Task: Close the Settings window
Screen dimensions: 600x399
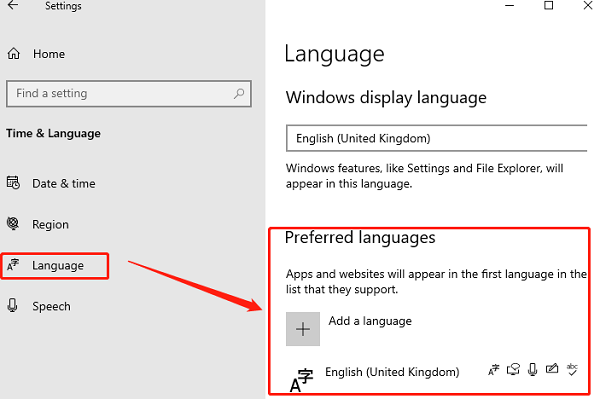Action: pos(588,5)
